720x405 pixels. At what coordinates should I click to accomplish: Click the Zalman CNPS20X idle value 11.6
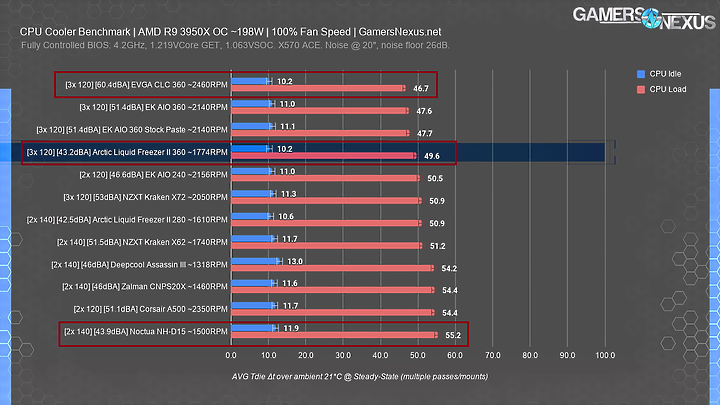pyautogui.click(x=290, y=283)
